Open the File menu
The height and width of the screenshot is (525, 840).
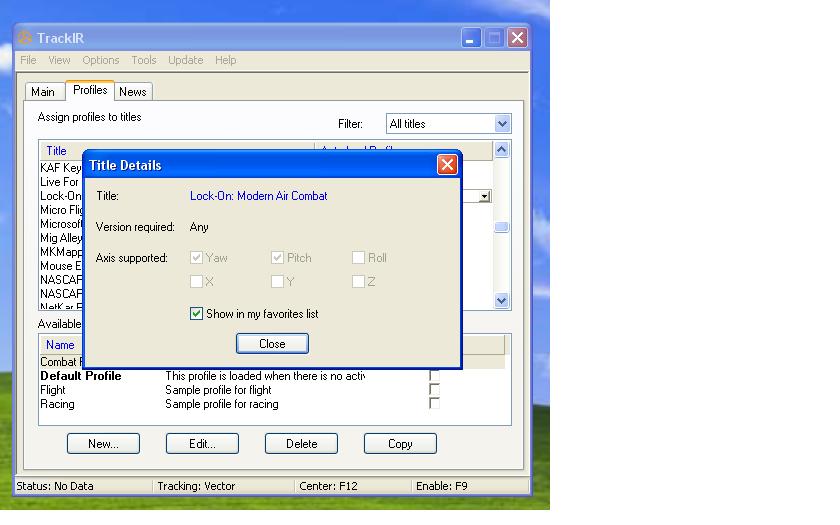pos(28,60)
